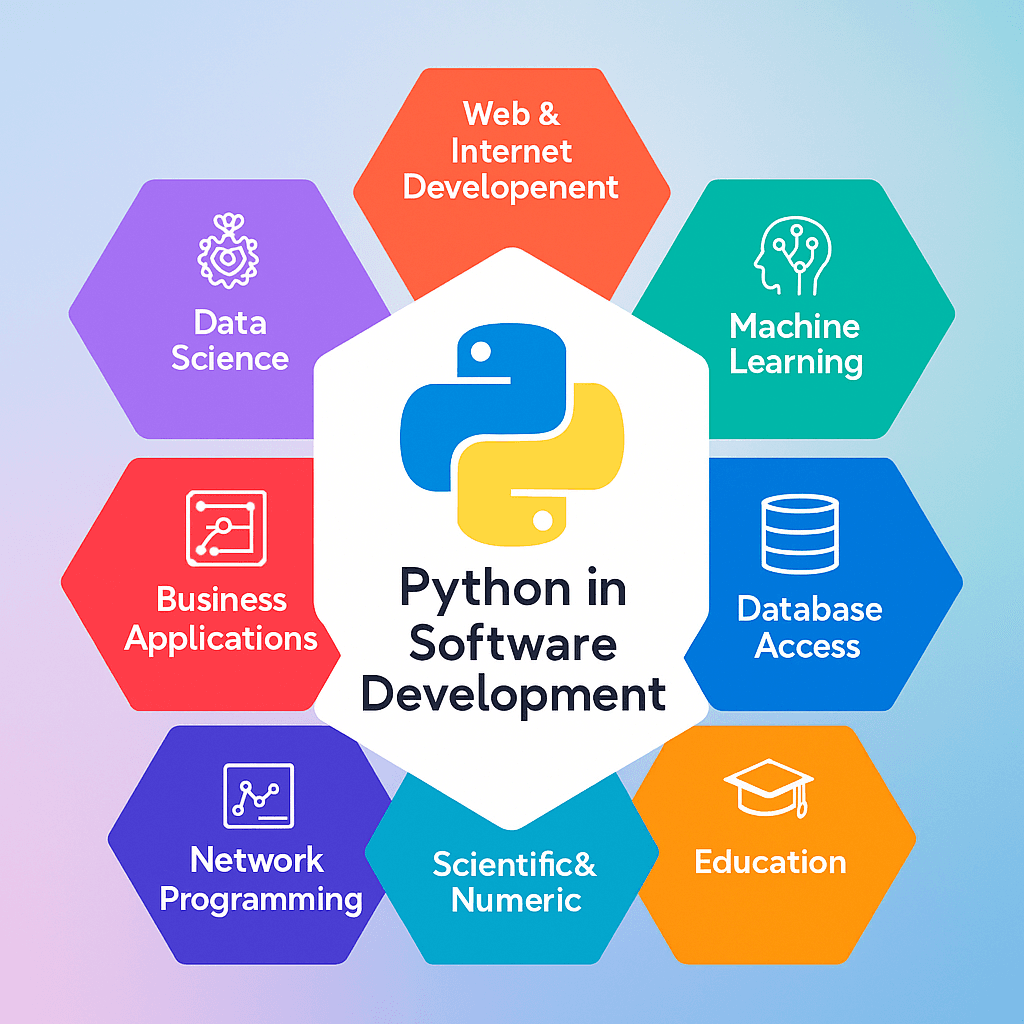Click the Python in Software Development title
The height and width of the screenshot is (1024, 1024).
tap(512, 645)
